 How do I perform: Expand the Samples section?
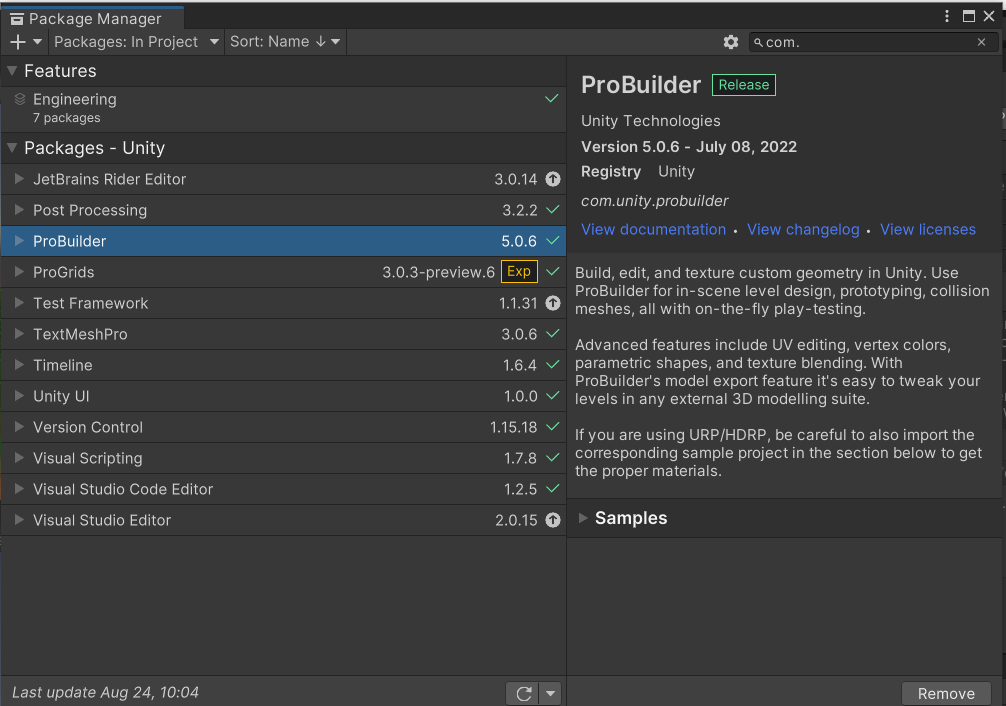pos(583,518)
